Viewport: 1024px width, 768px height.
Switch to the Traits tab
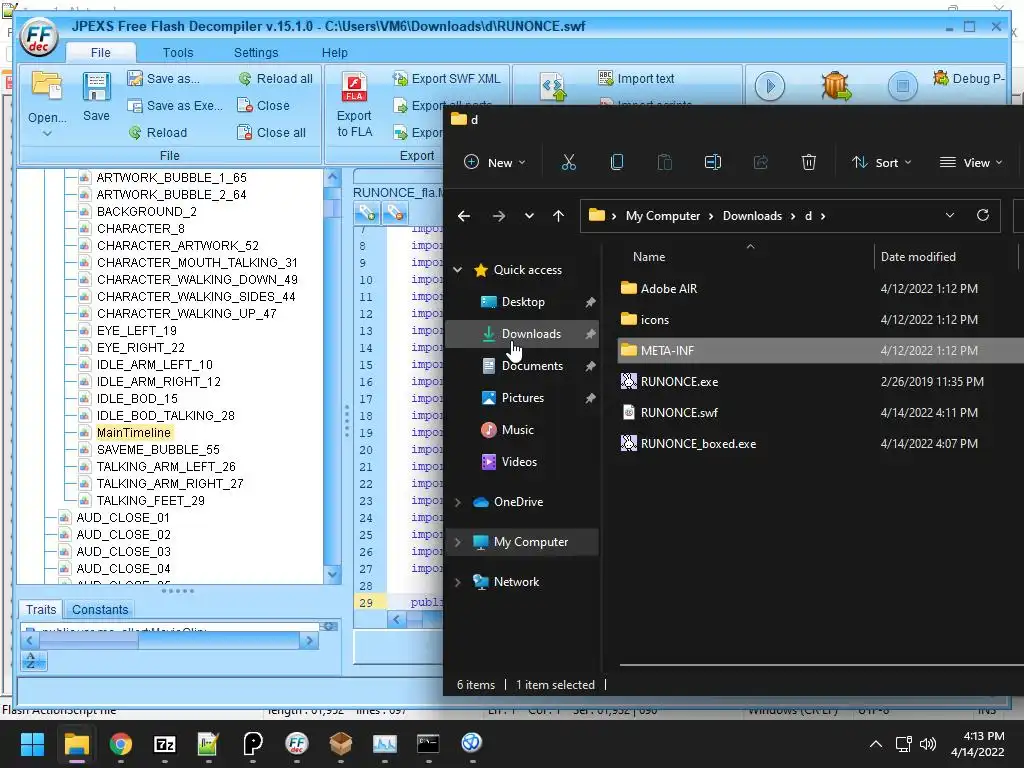[40, 609]
